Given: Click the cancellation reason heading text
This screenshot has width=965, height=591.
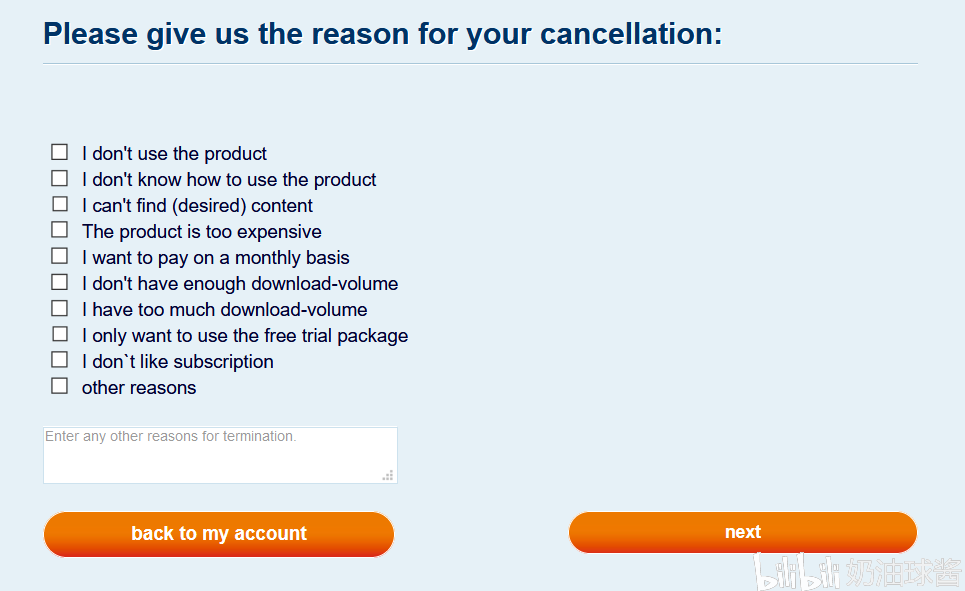Looking at the screenshot, I should (x=382, y=34).
